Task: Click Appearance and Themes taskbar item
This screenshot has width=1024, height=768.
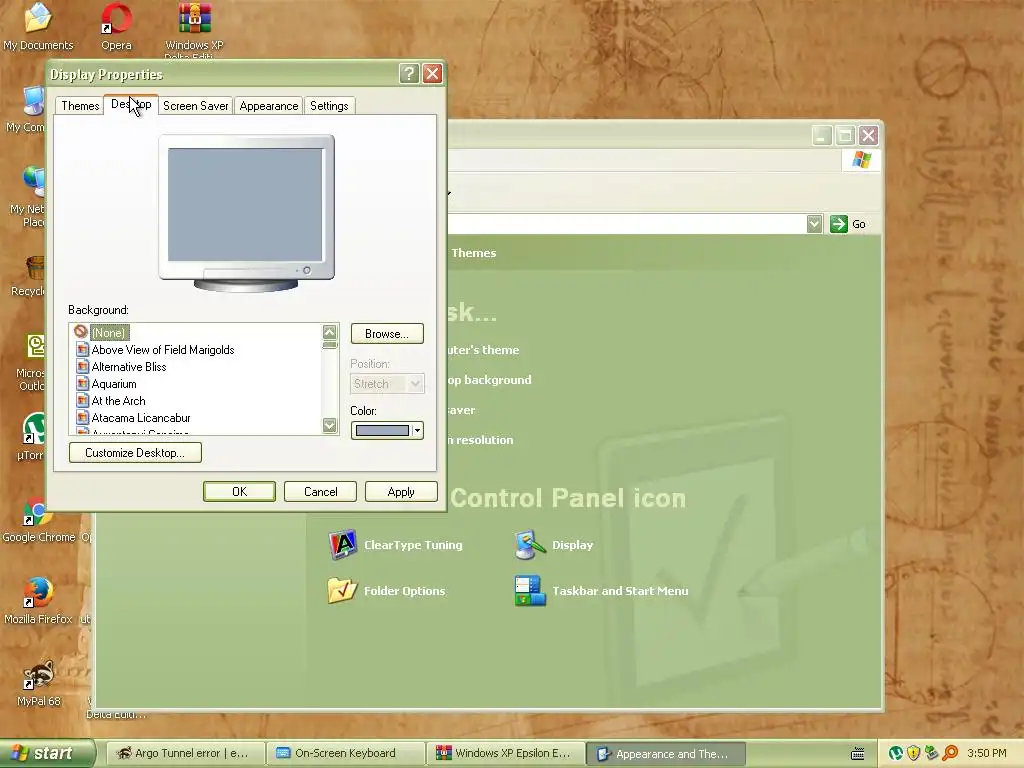Action: tap(665, 754)
